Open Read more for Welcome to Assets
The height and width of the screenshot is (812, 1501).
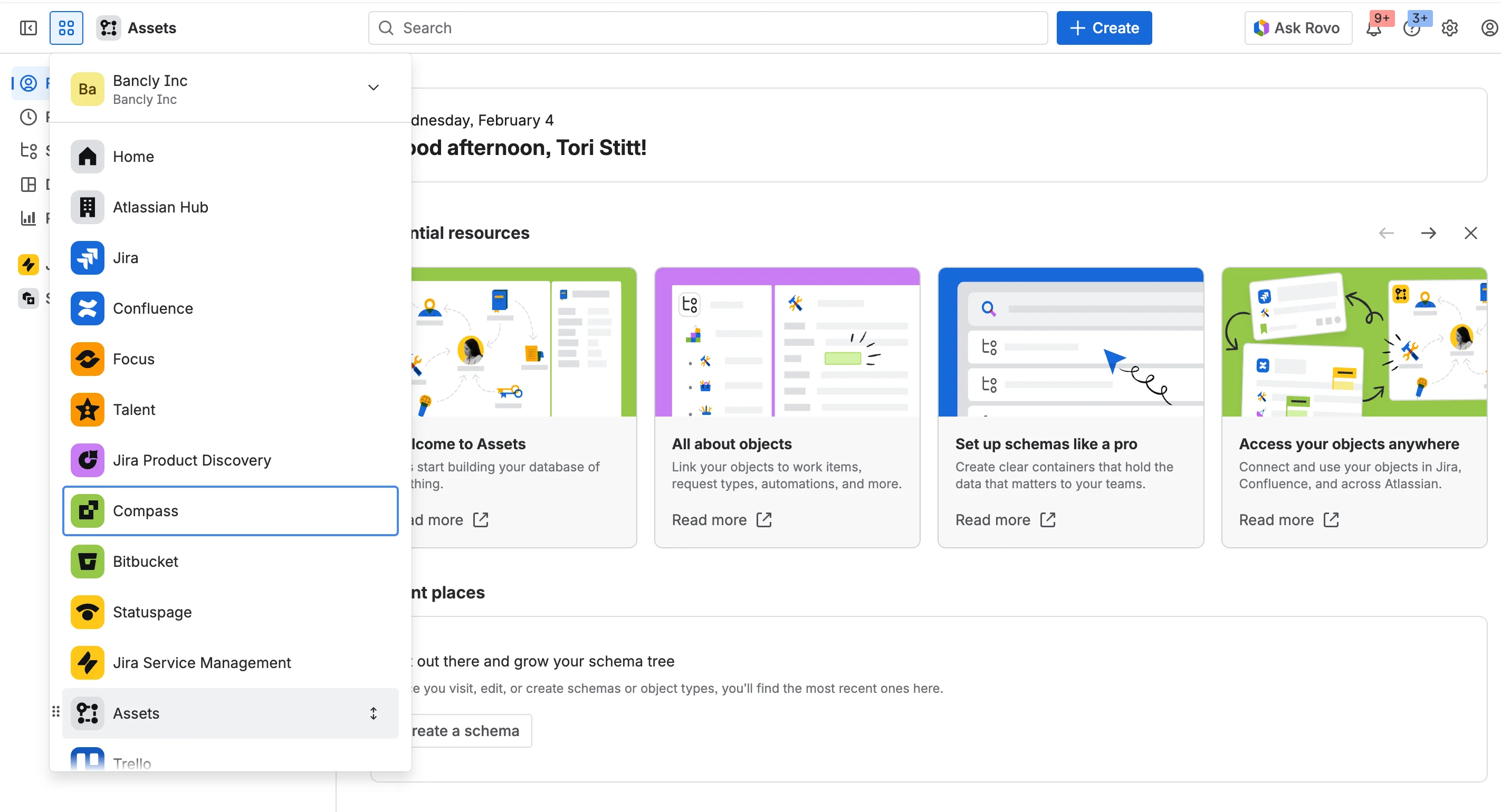click(x=450, y=519)
